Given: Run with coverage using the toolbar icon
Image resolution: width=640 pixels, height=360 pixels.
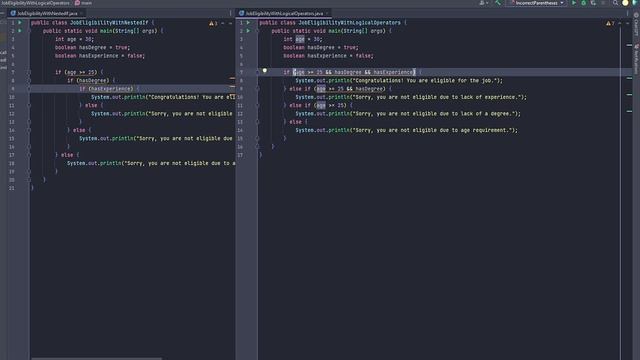Looking at the screenshot, I should [593, 3].
